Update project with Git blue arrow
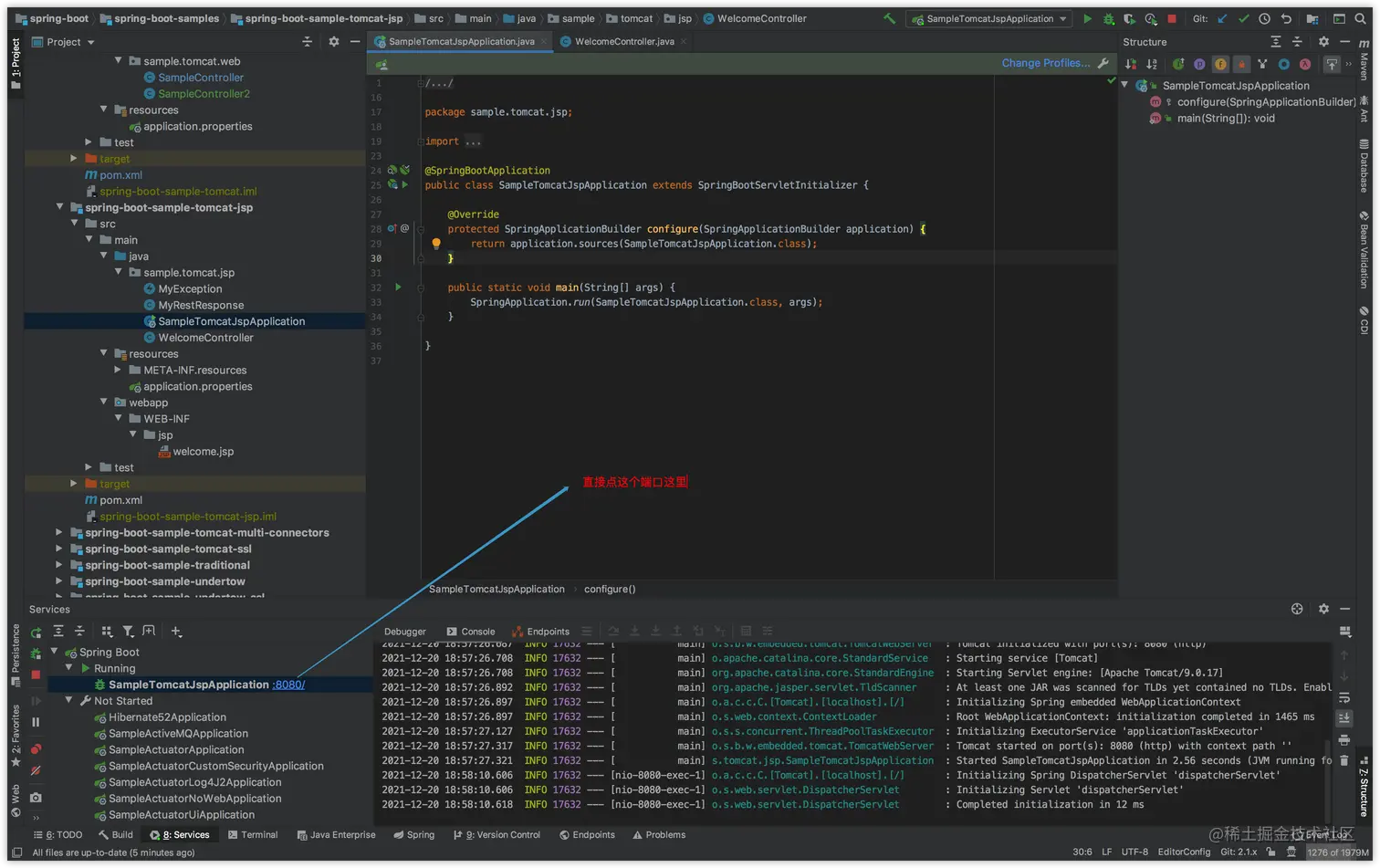This screenshot has height=868, width=1380. coord(1222,18)
